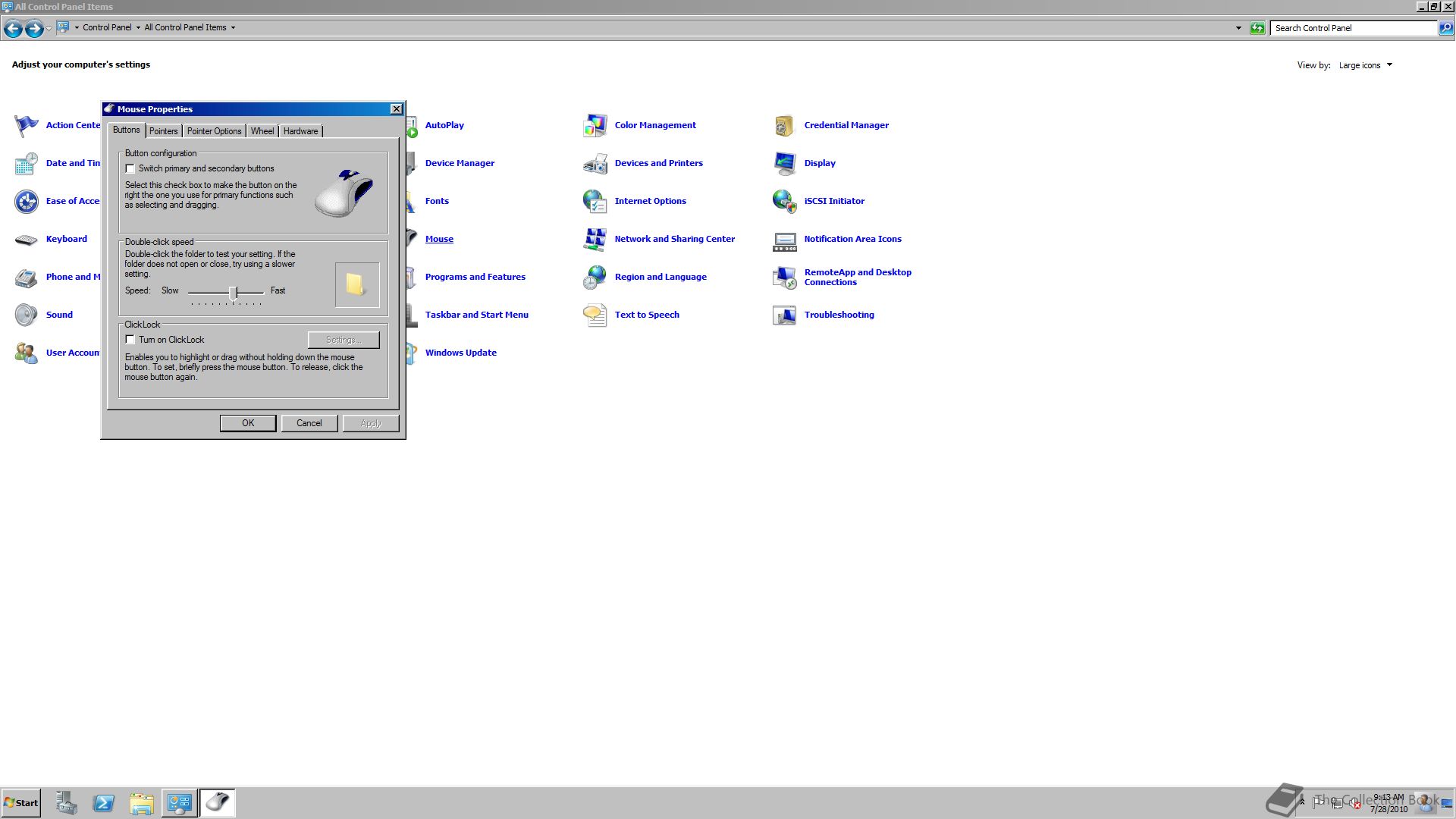Open the Windows Update link
Viewport: 1456px width, 819px height.
(460, 353)
